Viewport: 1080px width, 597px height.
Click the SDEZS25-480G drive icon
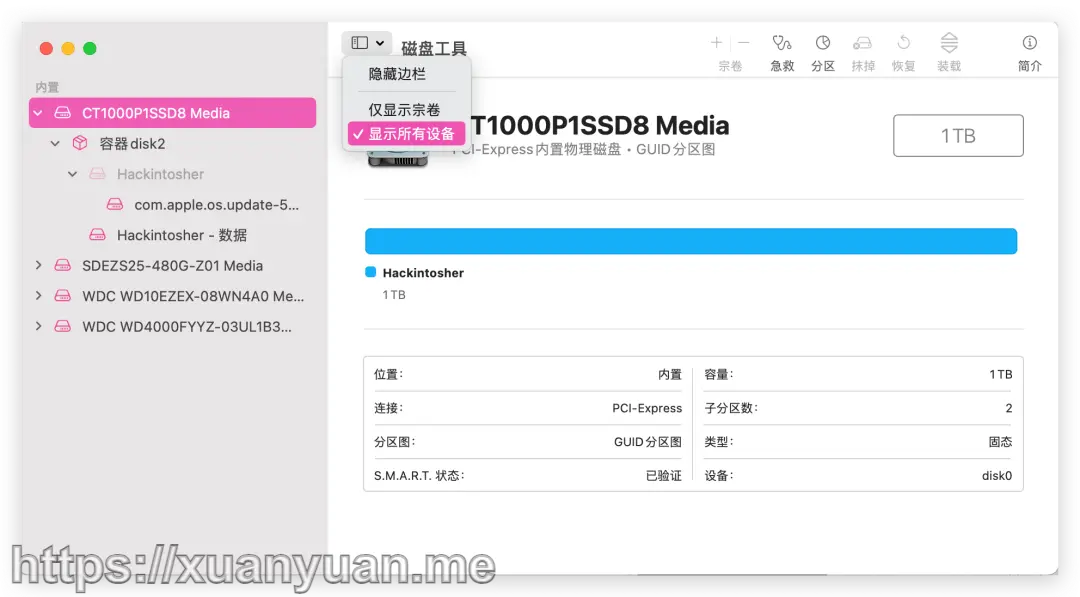click(63, 265)
